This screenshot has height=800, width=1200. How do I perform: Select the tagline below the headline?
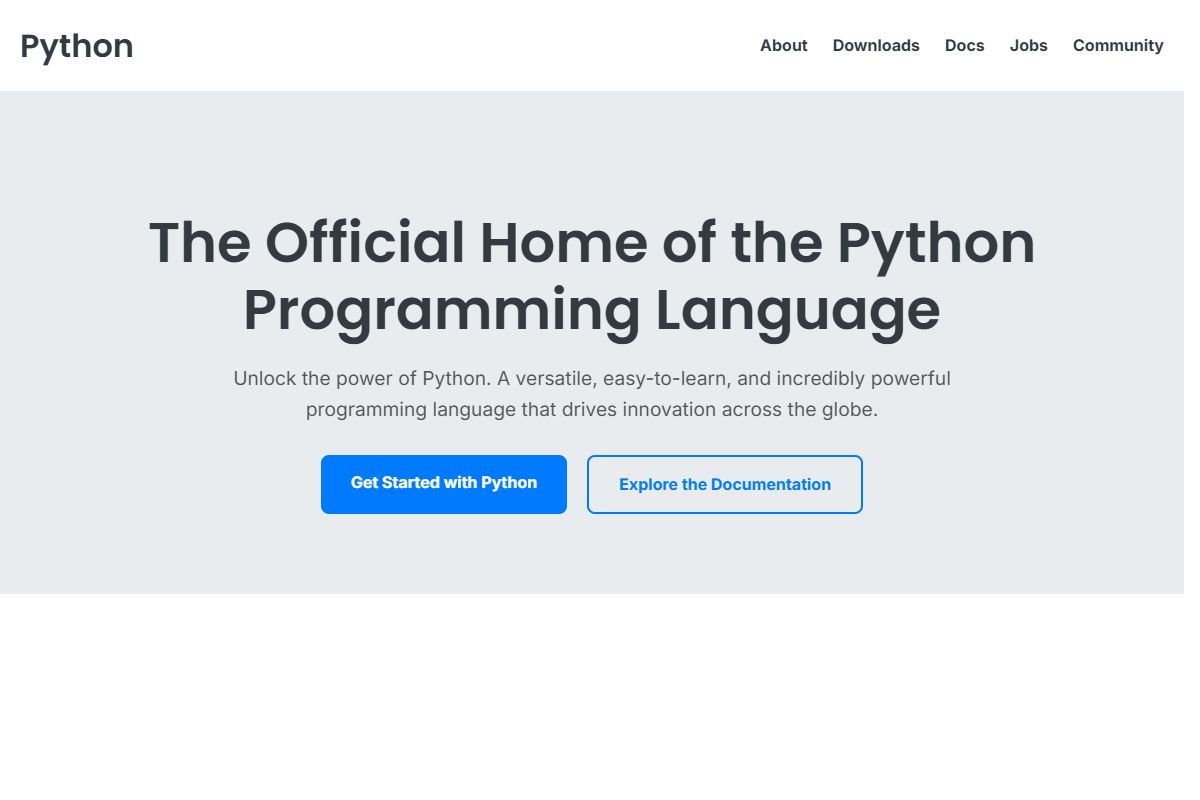tap(592, 393)
